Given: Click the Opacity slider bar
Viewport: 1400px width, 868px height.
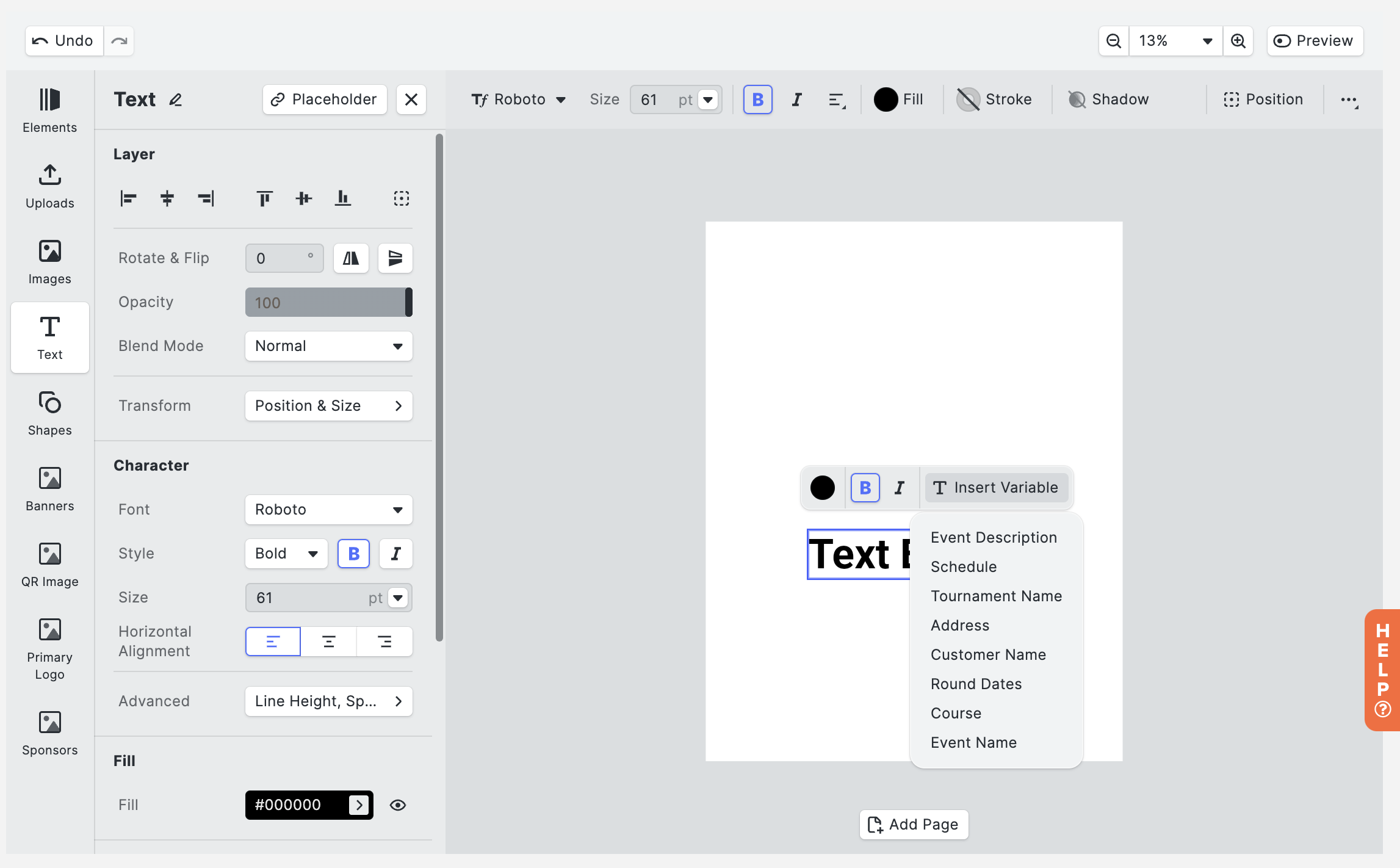Looking at the screenshot, I should pos(329,302).
